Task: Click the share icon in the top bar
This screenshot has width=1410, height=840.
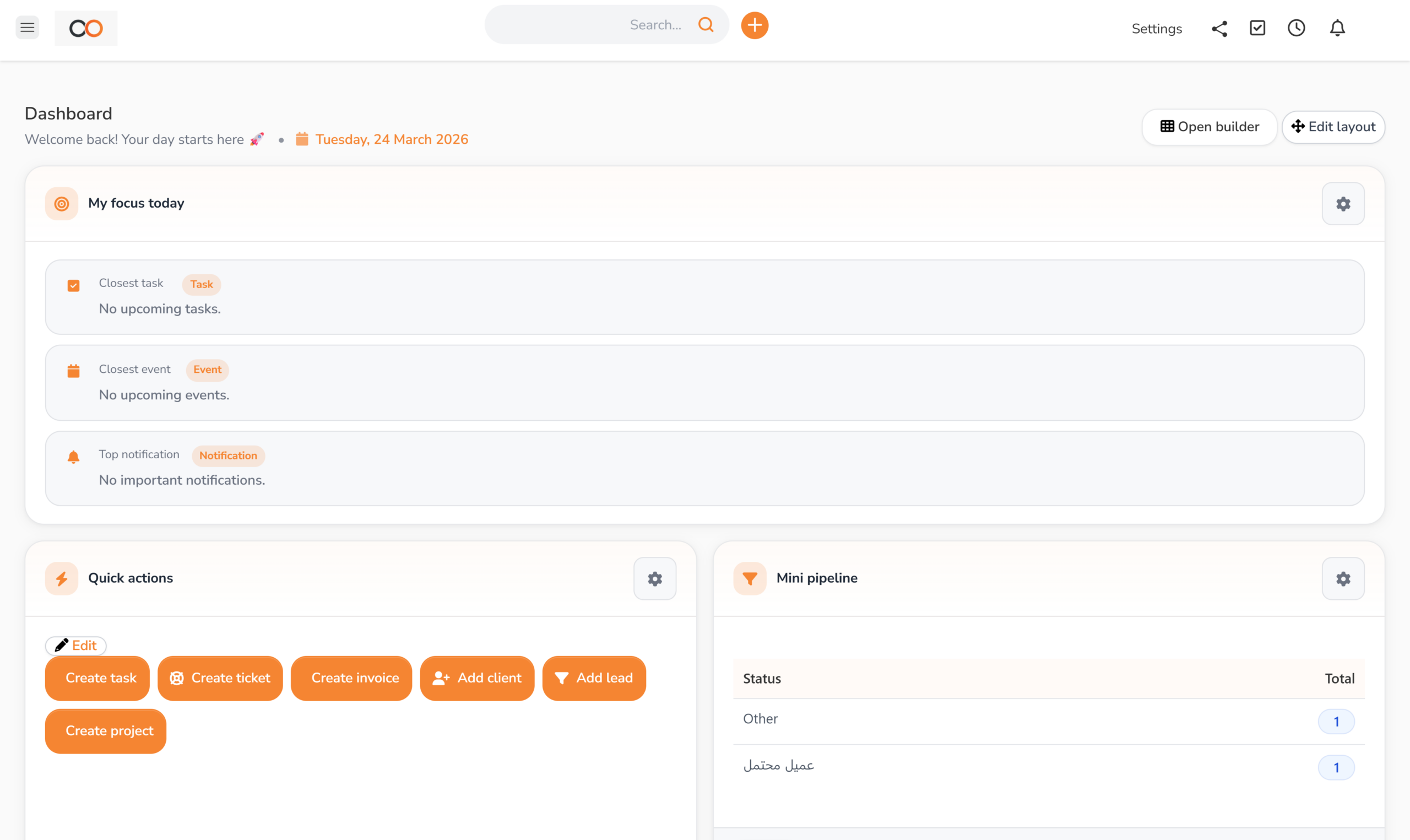Action: (1219, 28)
